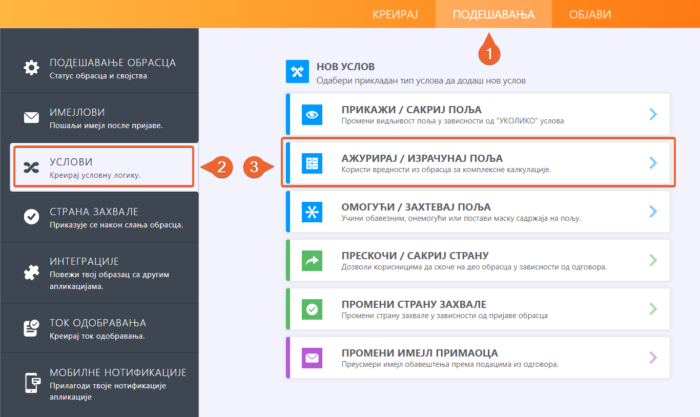Open ПОДЕШАВАЊЕ ОБРАСЦА in the sidebar

coord(100,68)
